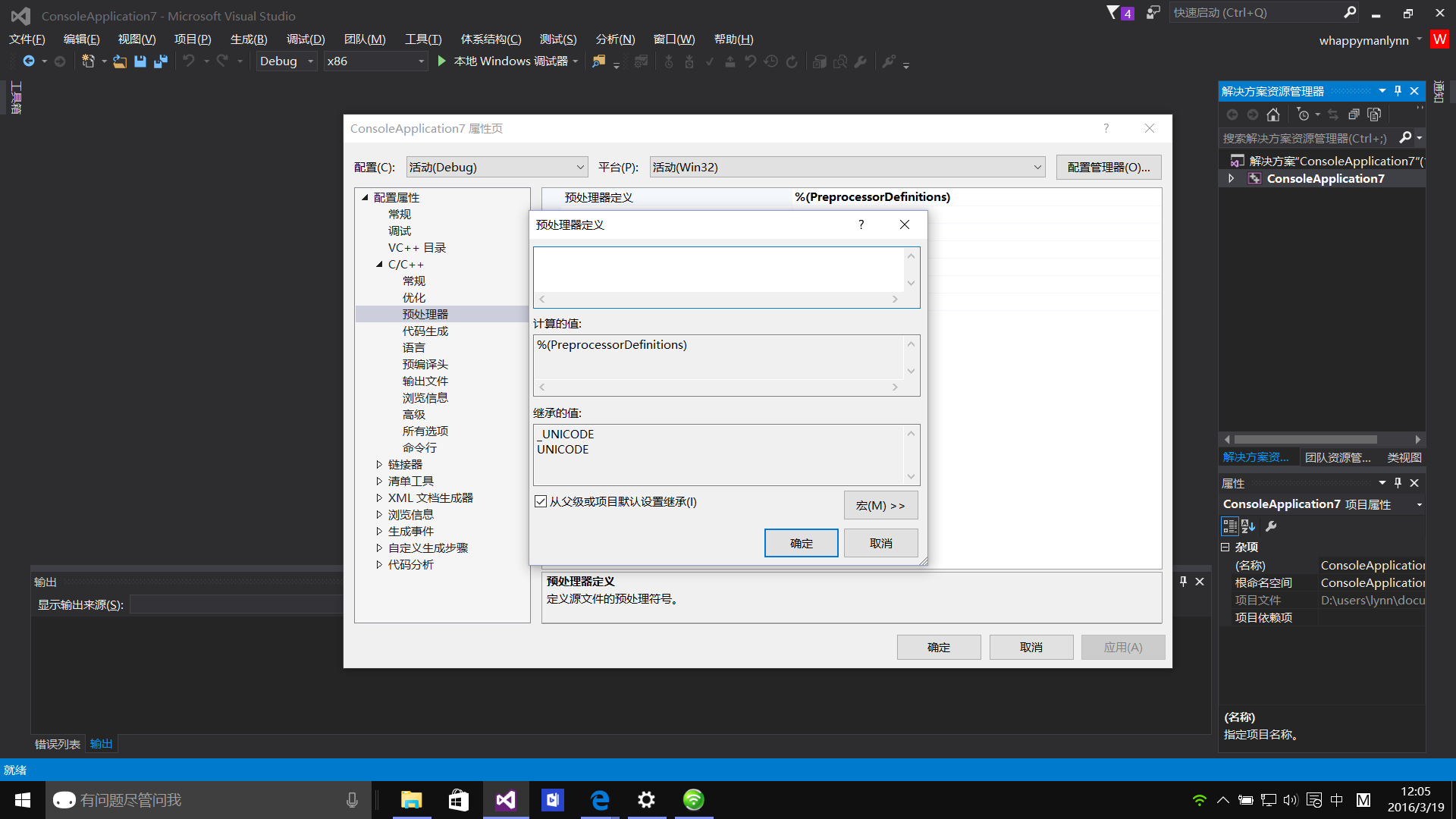This screenshot has height=819, width=1456.
Task: Click the Solution Explorer horizontal scrollbar
Action: pyautogui.click(x=1306, y=440)
